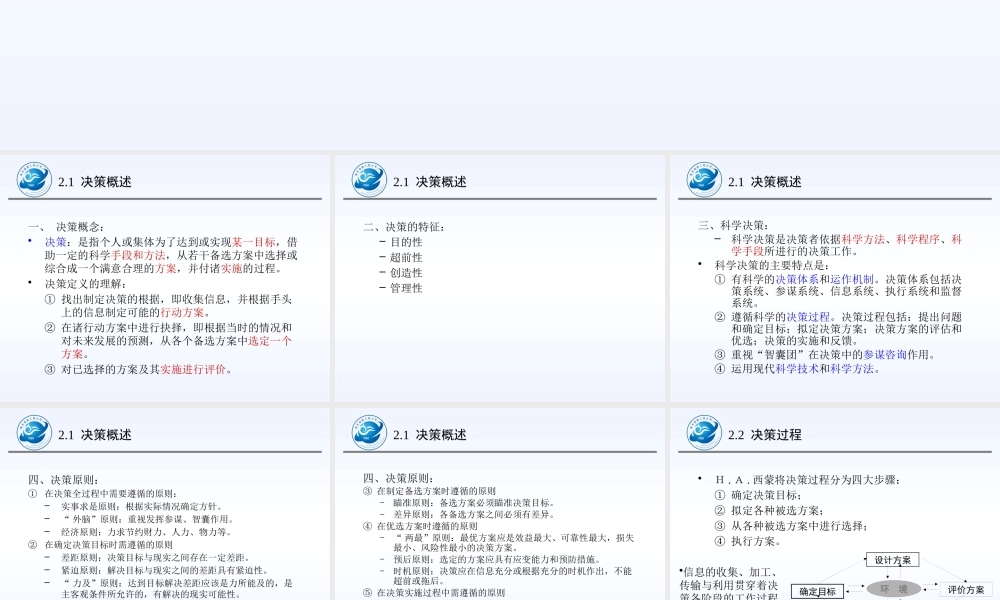The width and height of the screenshot is (1000, 600).
Task: Click step ② 拟定各种被选方案
Action: click(x=770, y=511)
